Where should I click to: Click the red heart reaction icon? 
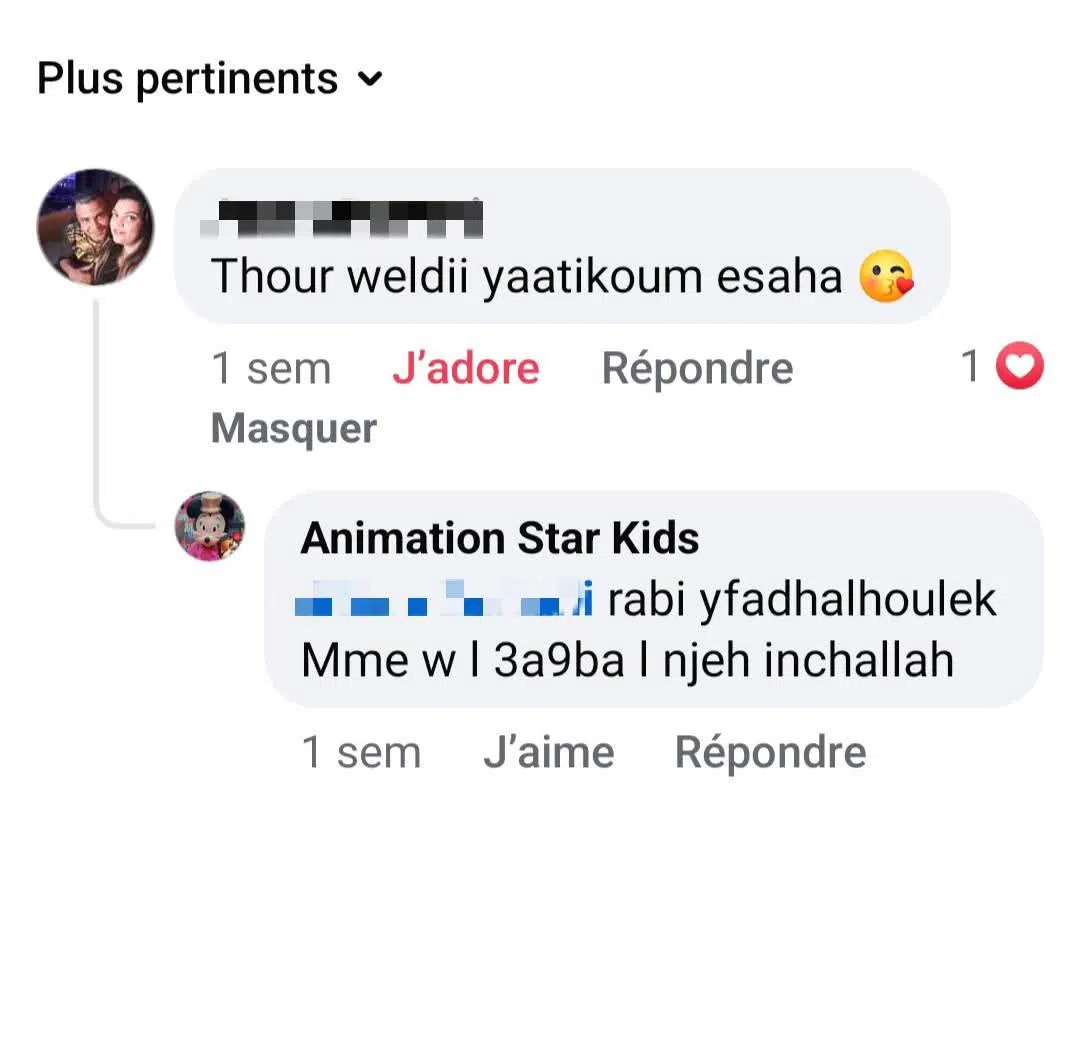pos(1021,368)
